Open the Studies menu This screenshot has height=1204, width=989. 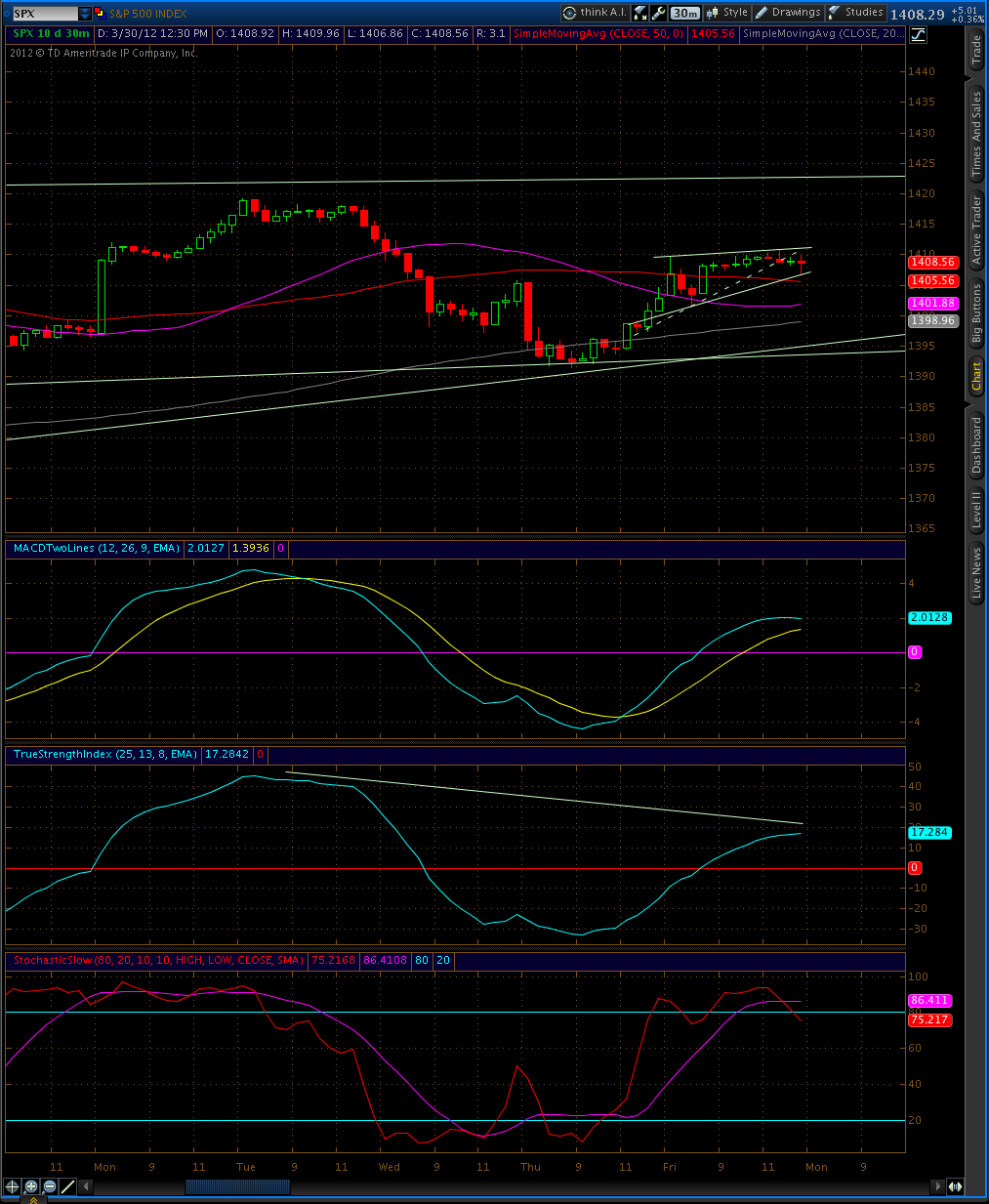point(856,13)
